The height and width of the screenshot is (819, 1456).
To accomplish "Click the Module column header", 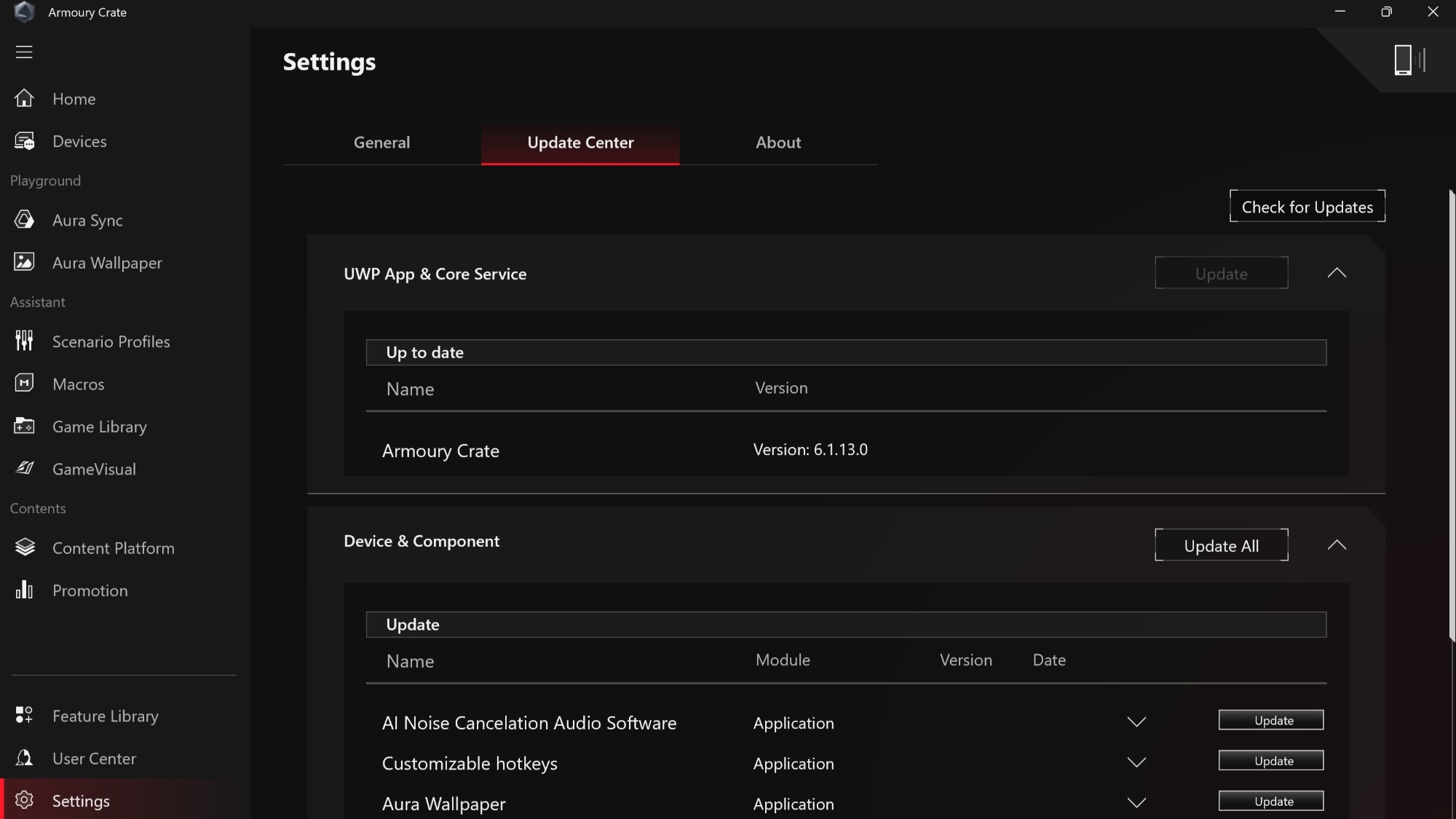I will (783, 660).
